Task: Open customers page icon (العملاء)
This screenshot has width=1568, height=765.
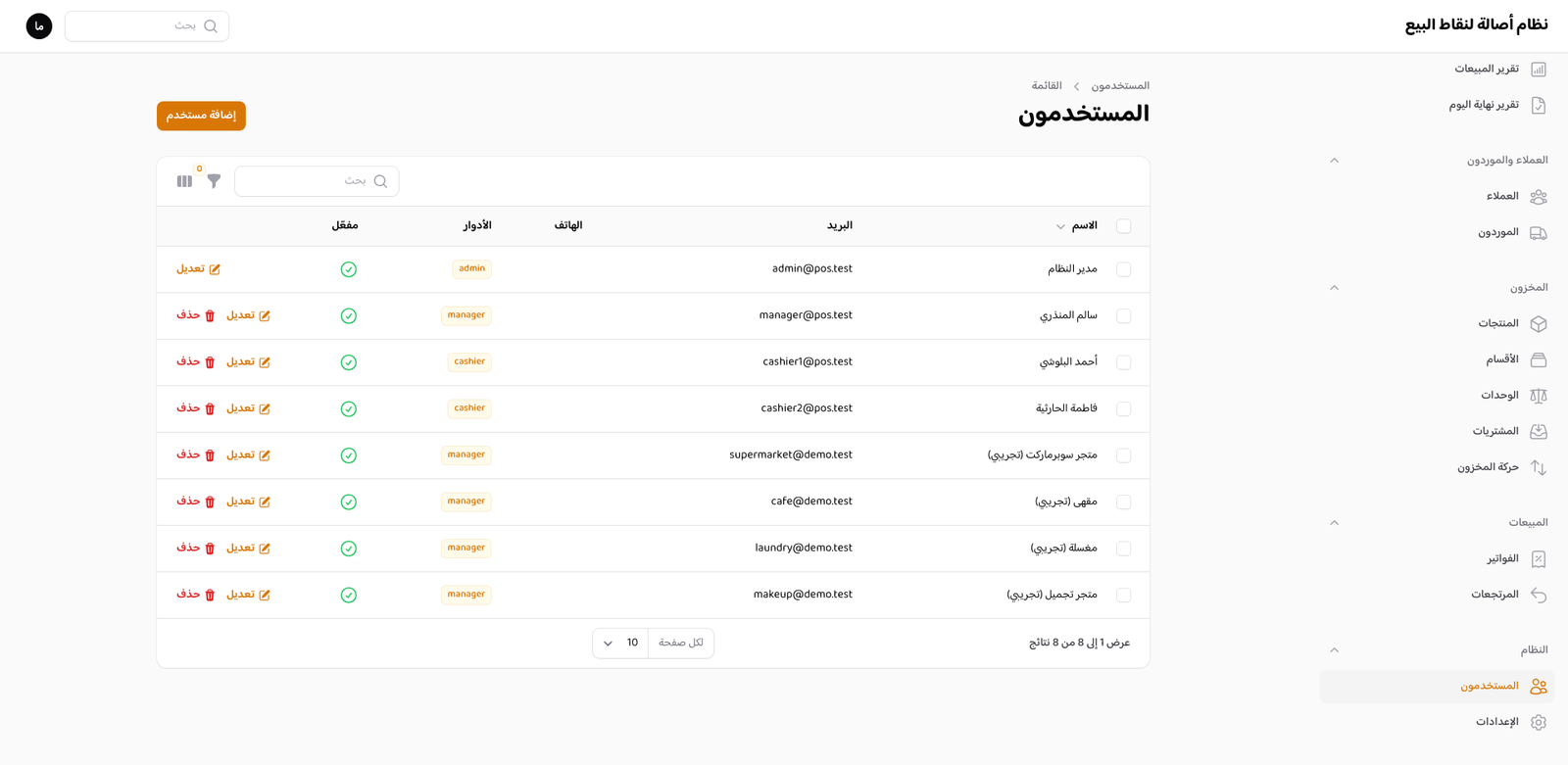Action: point(1539,197)
